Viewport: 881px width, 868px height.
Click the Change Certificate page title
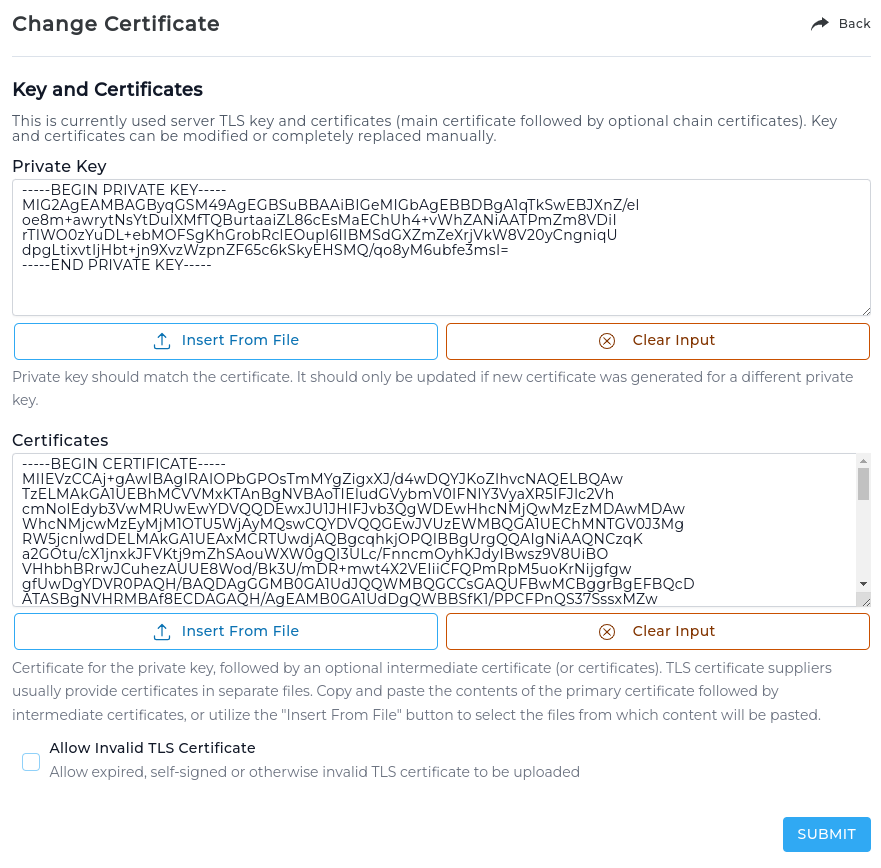115,23
